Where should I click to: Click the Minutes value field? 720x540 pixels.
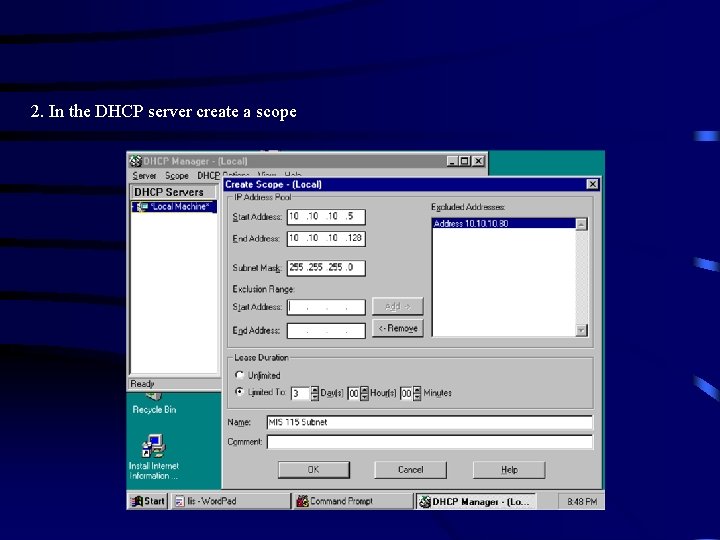tap(406, 394)
